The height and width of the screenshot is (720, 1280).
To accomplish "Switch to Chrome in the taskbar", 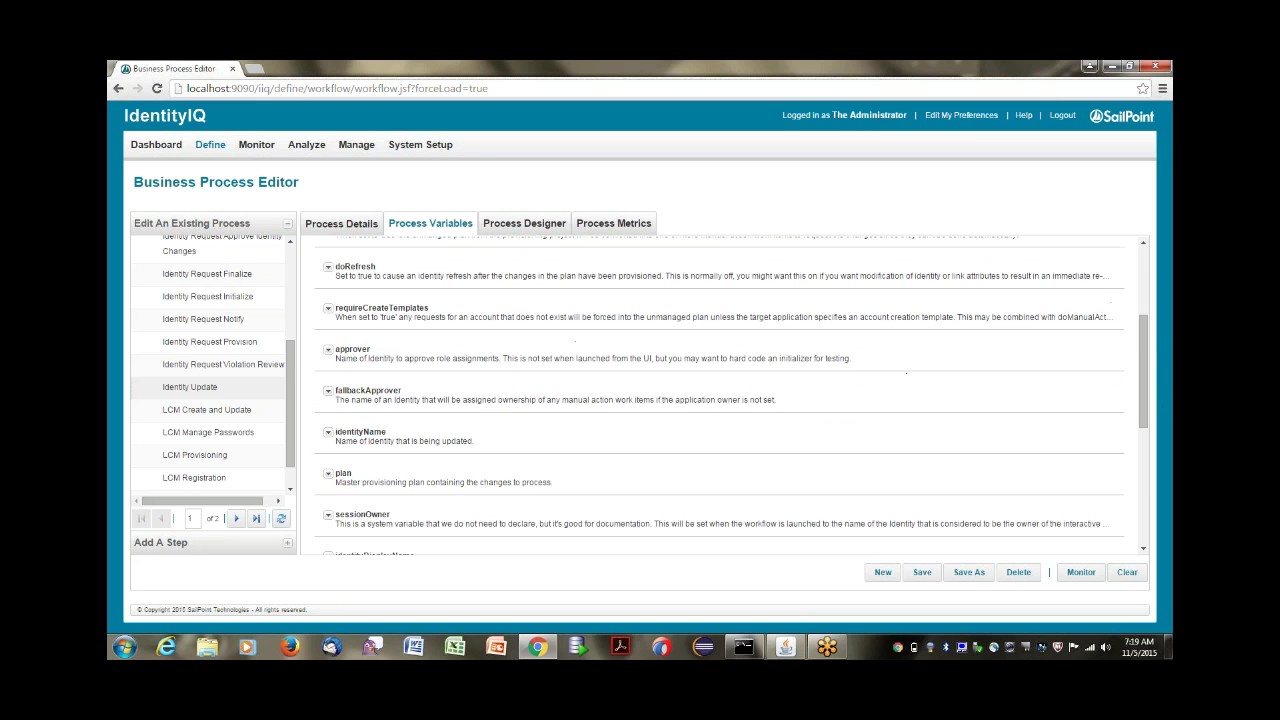I will [538, 647].
